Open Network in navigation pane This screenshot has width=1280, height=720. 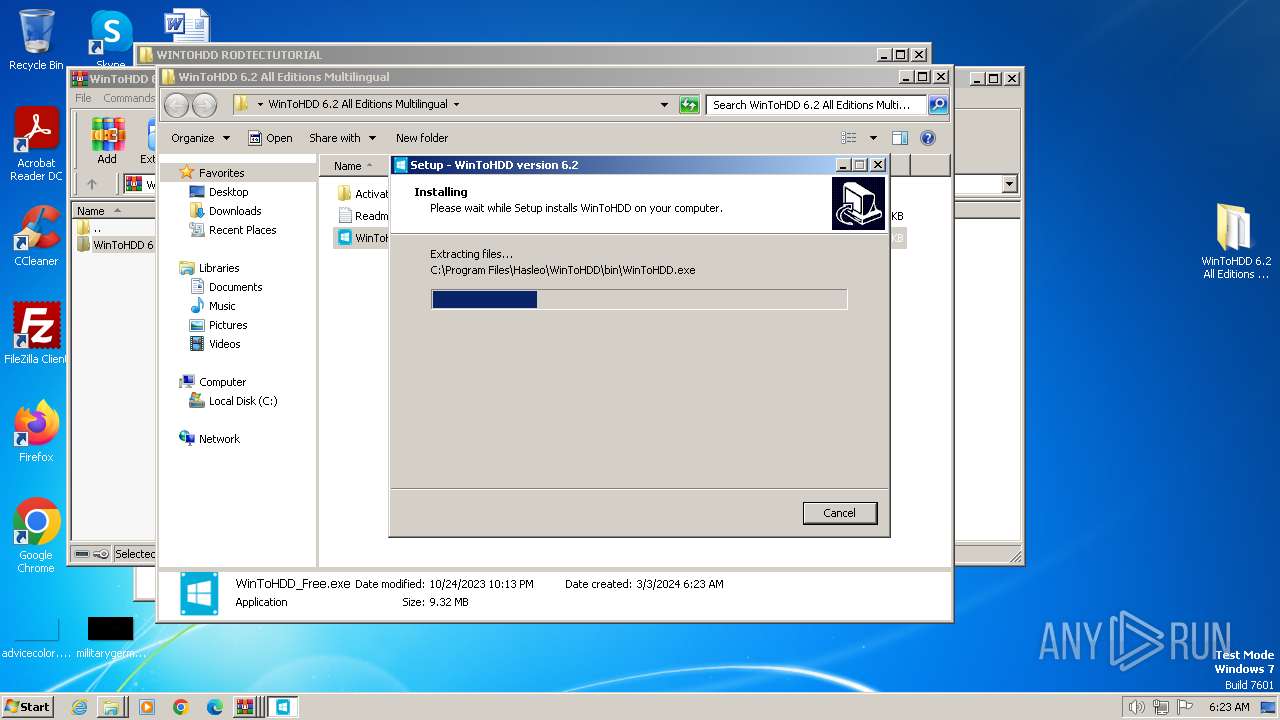[219, 439]
